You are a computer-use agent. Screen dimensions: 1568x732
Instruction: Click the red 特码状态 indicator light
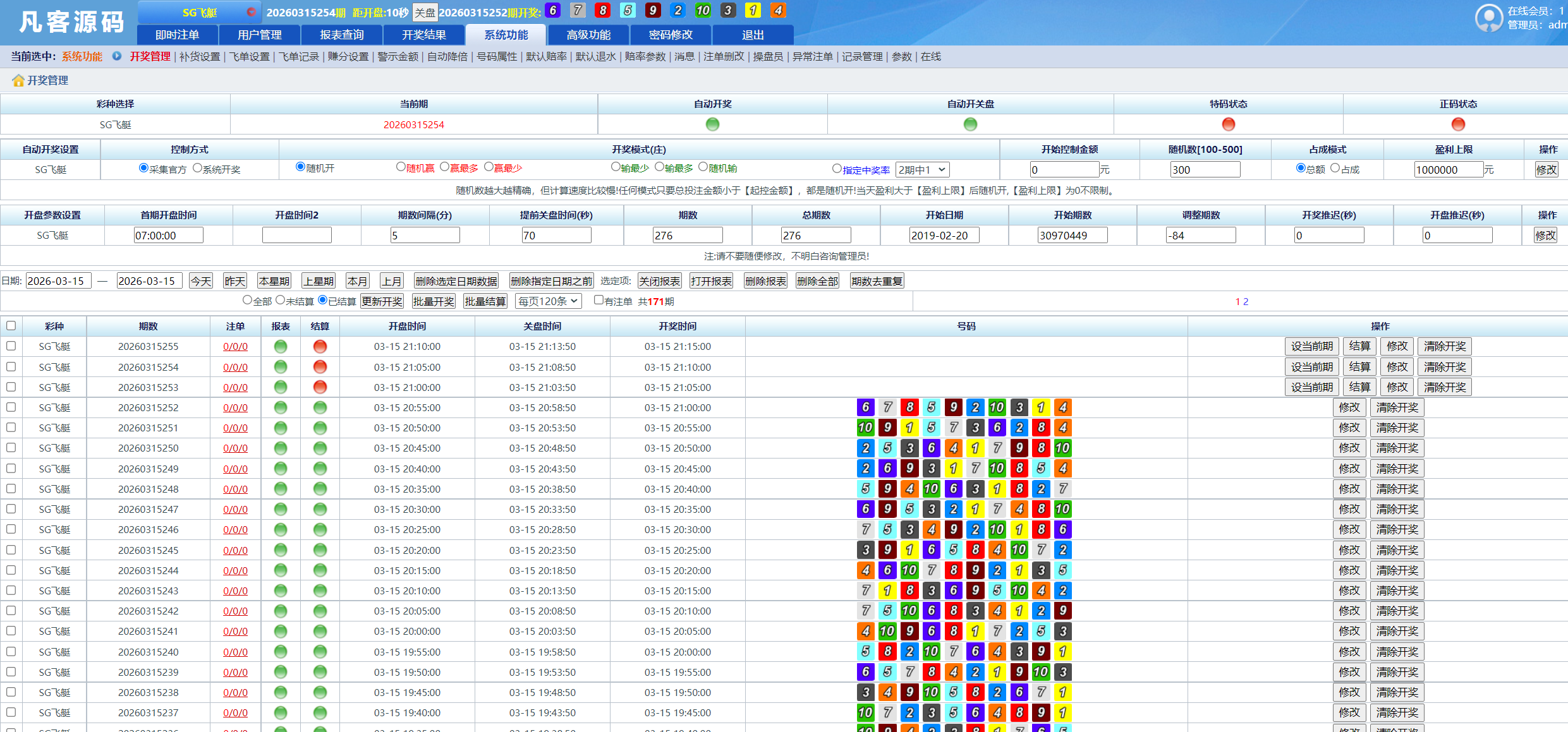click(x=1227, y=124)
